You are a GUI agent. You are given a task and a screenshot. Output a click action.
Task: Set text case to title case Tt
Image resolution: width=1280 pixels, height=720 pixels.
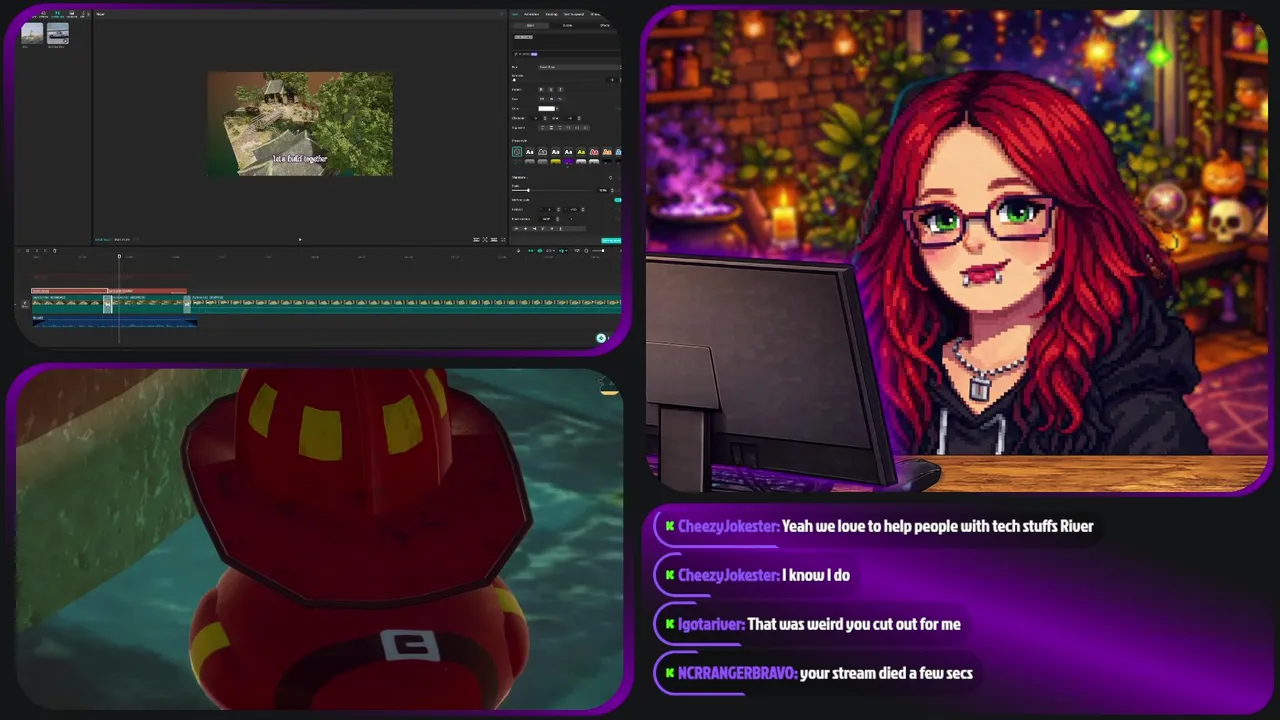point(560,99)
